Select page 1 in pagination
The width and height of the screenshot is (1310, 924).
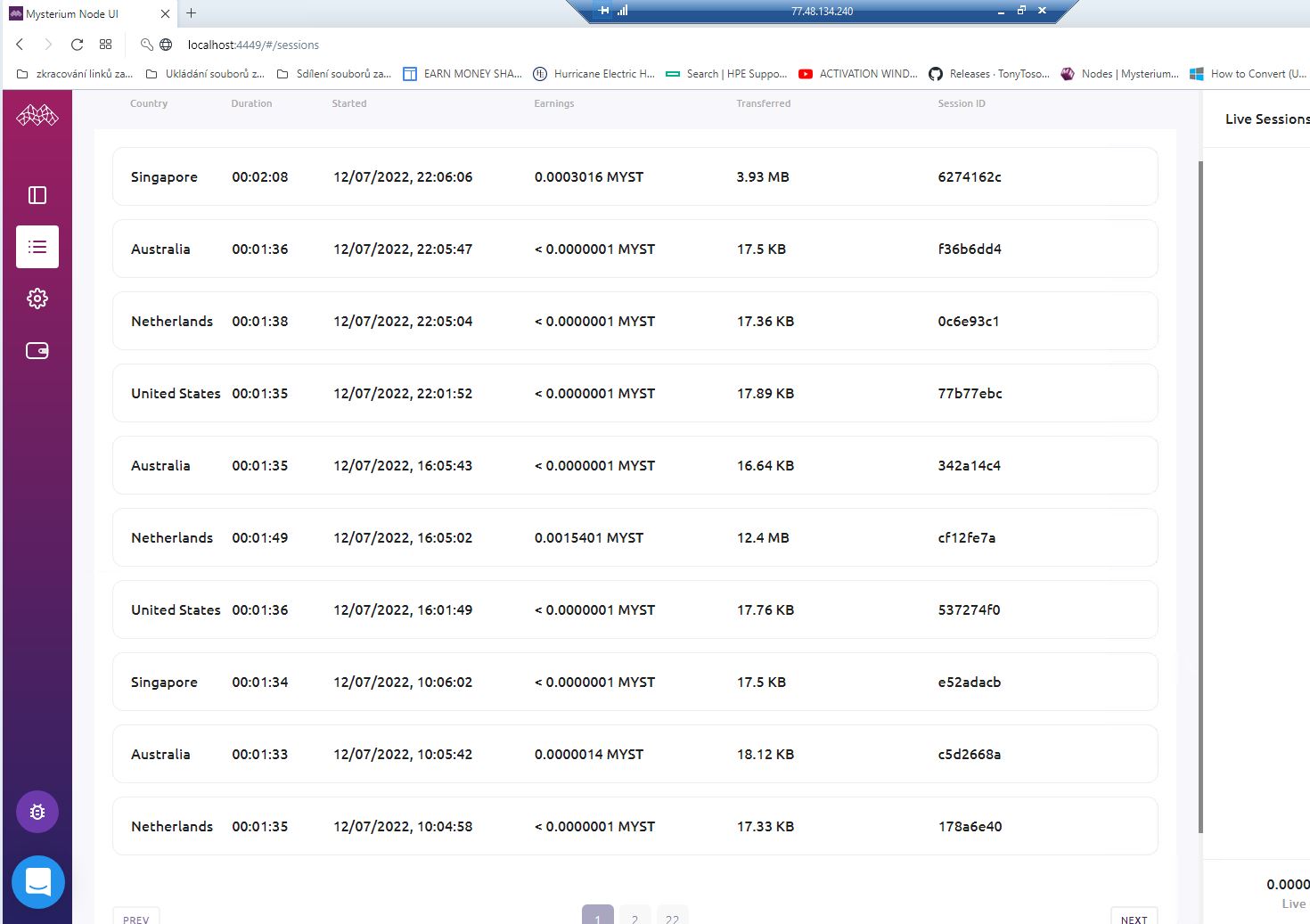pos(598,916)
